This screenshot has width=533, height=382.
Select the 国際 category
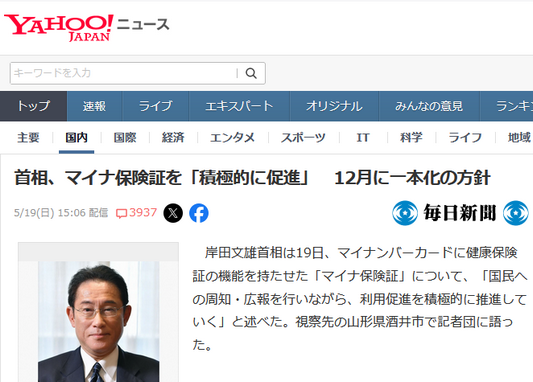click(x=125, y=138)
